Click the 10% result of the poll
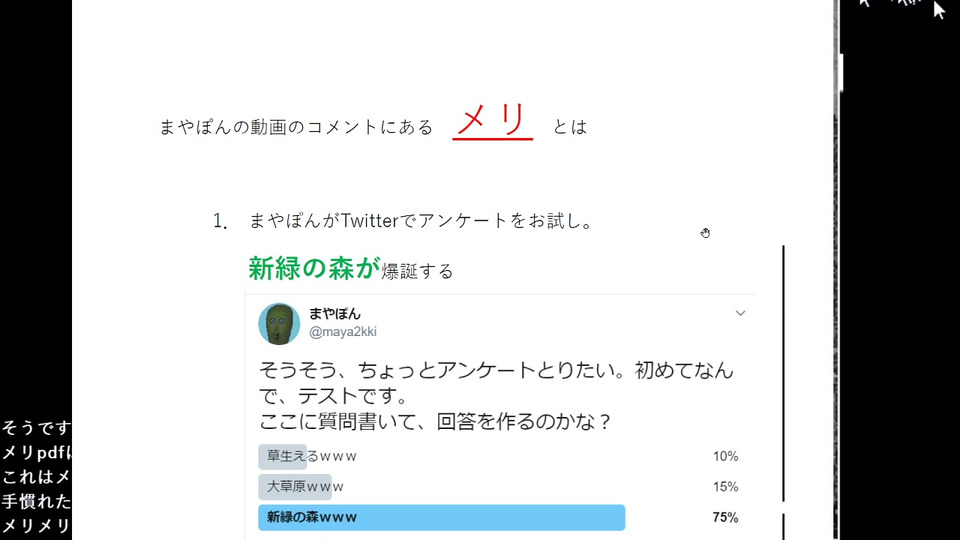This screenshot has height=540, width=960. click(x=726, y=456)
